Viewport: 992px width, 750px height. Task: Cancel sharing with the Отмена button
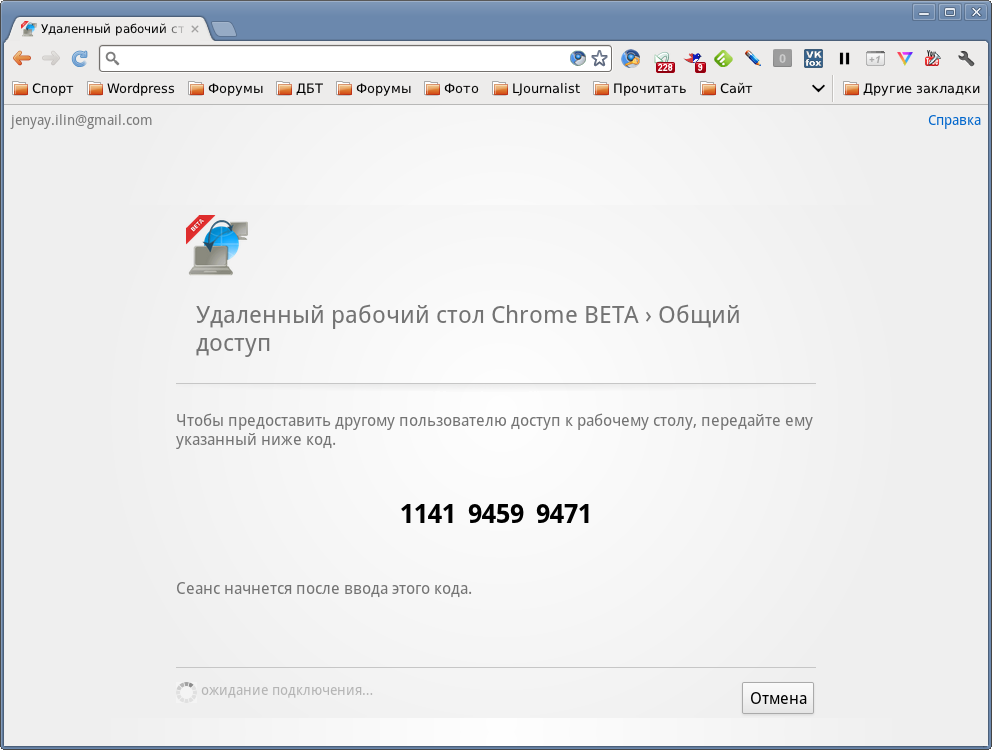coord(778,698)
